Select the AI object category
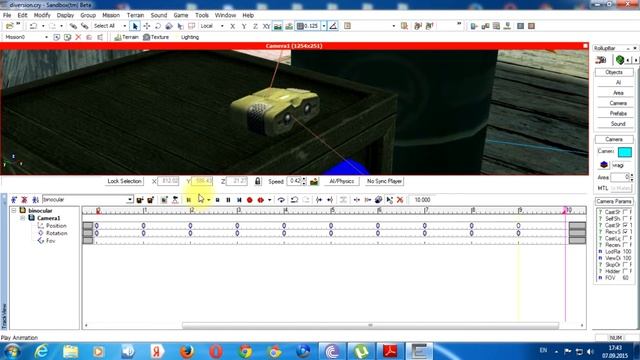 pos(618,82)
